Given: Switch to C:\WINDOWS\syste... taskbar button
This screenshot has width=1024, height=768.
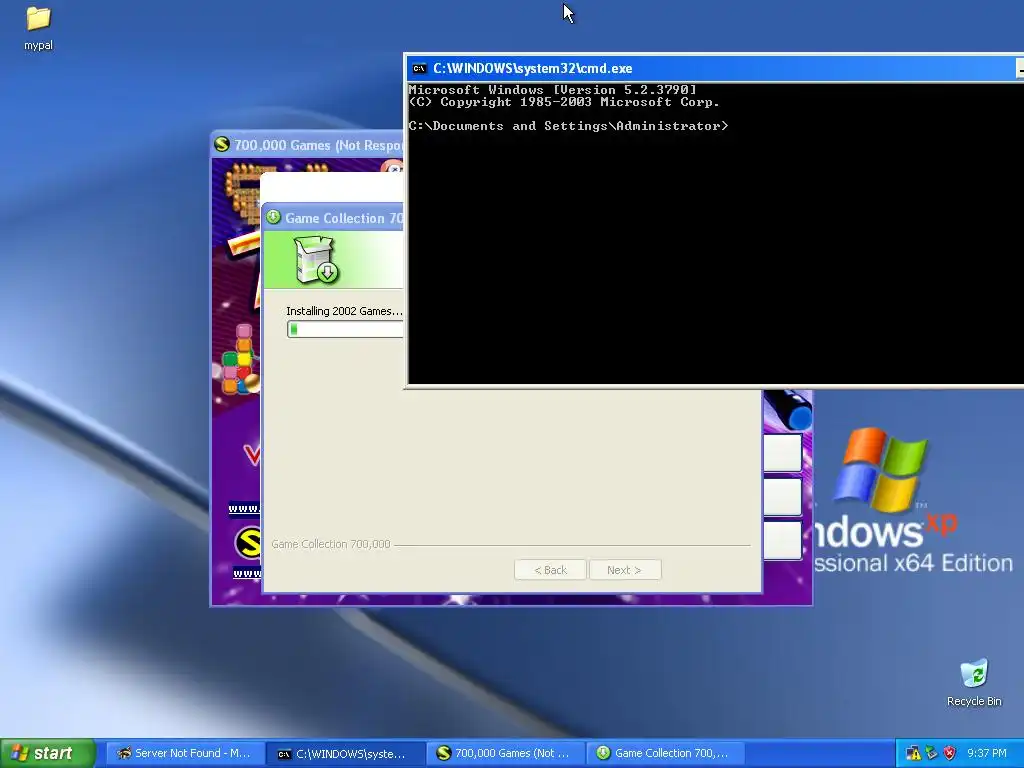Looking at the screenshot, I should [345, 753].
